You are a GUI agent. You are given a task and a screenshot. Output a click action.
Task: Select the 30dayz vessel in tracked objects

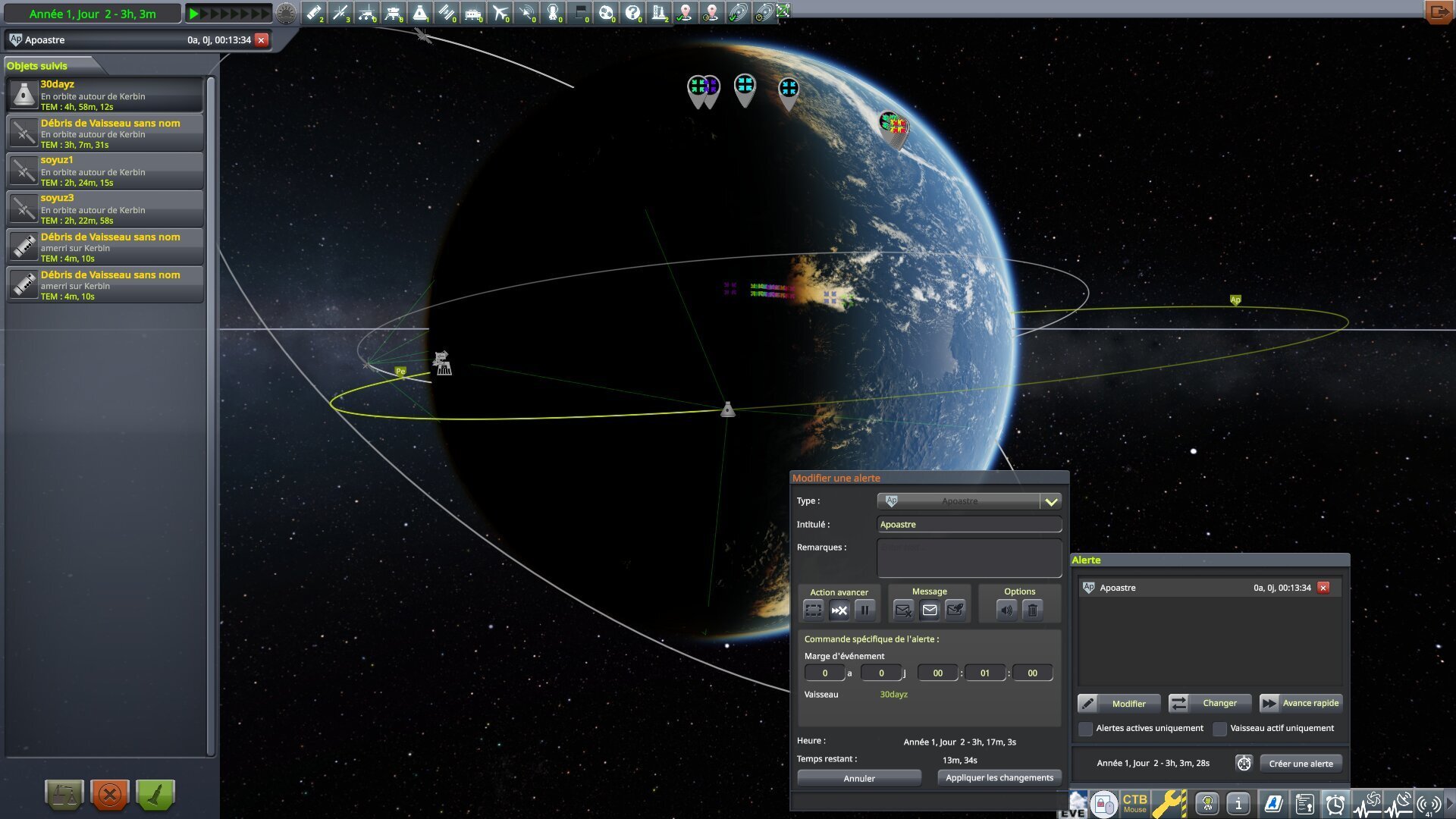[105, 95]
